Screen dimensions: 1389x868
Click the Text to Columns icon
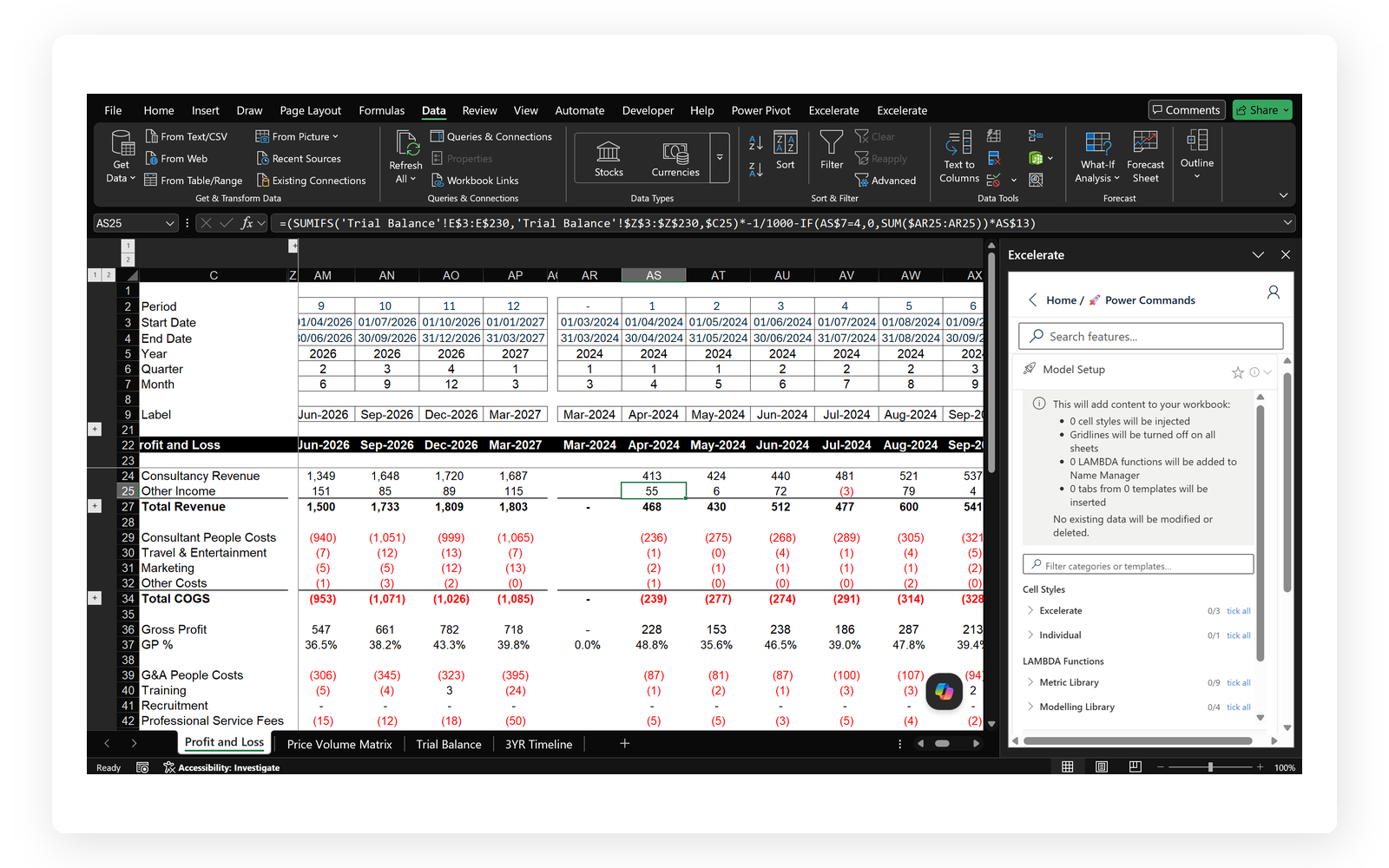point(959,156)
